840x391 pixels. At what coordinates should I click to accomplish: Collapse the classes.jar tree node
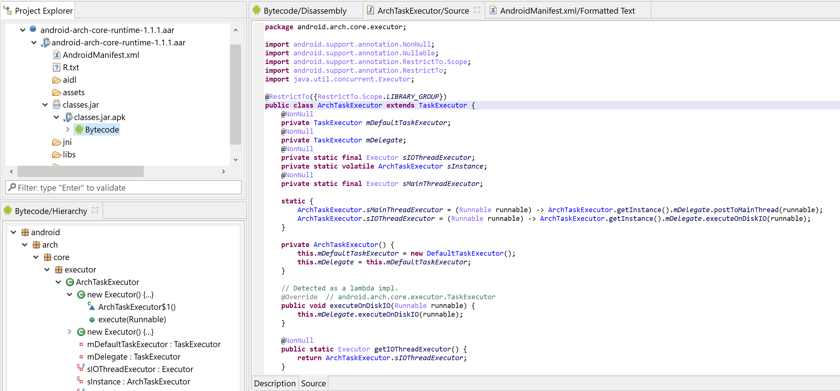tap(46, 104)
